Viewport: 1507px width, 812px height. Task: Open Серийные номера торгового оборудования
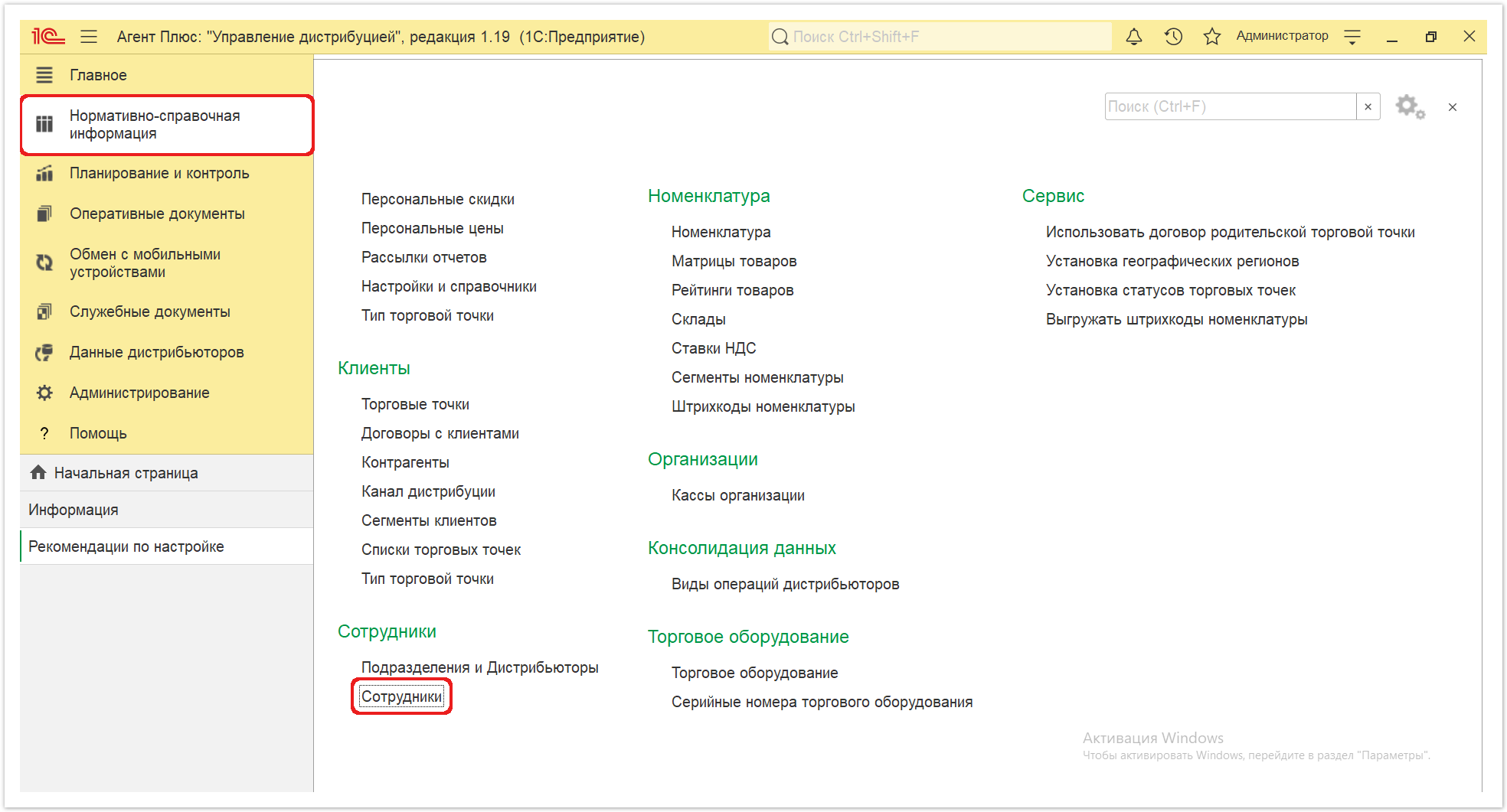(822, 702)
